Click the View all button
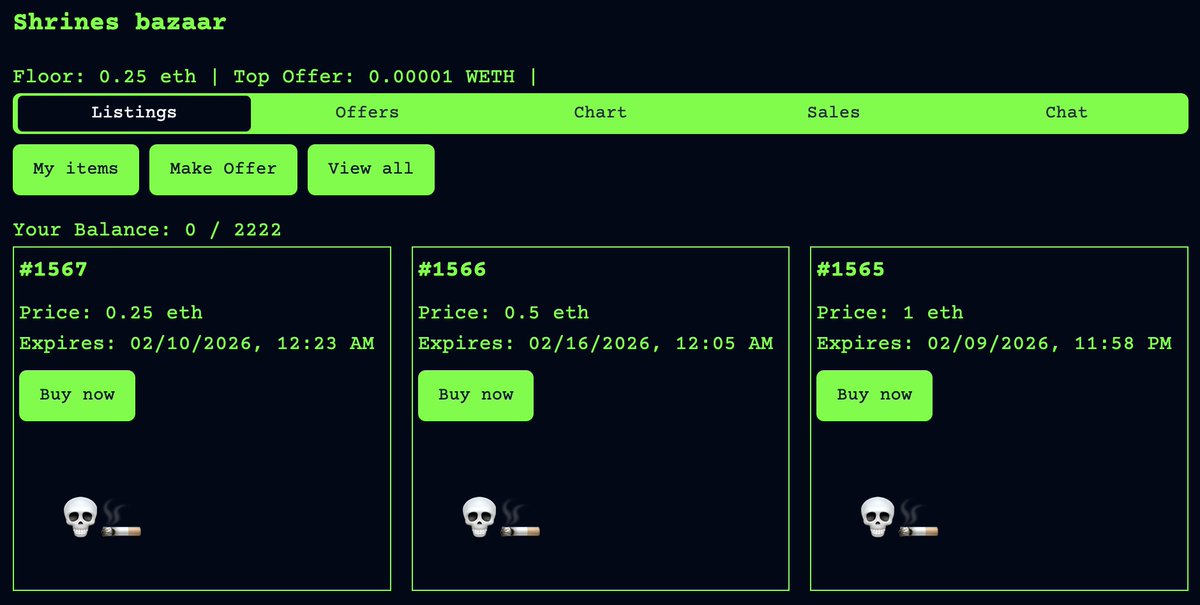This screenshot has width=1200, height=605. coord(371,169)
